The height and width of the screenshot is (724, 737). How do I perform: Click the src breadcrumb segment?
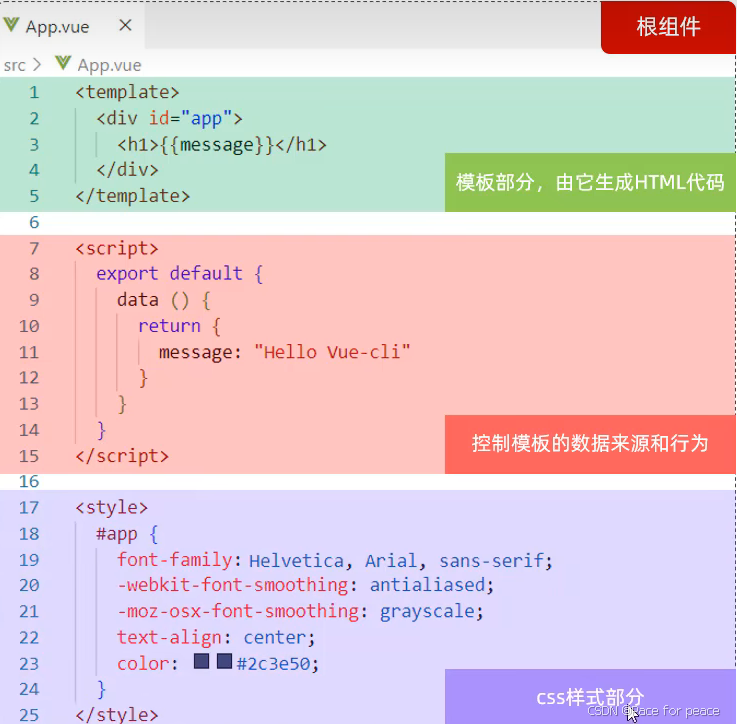[14, 65]
